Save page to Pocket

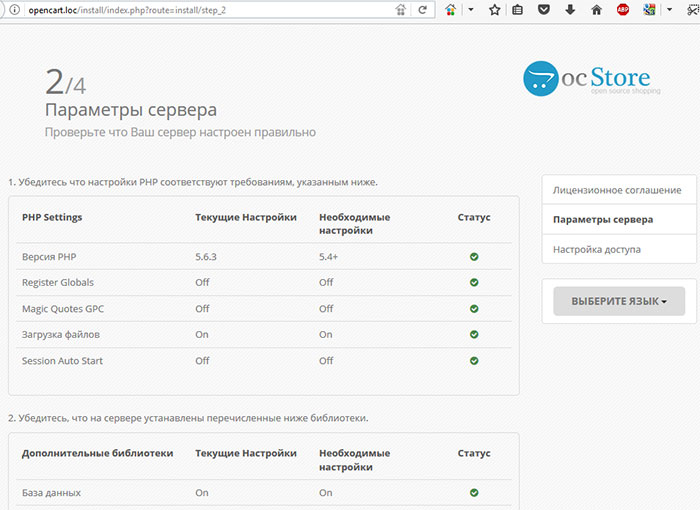click(544, 10)
